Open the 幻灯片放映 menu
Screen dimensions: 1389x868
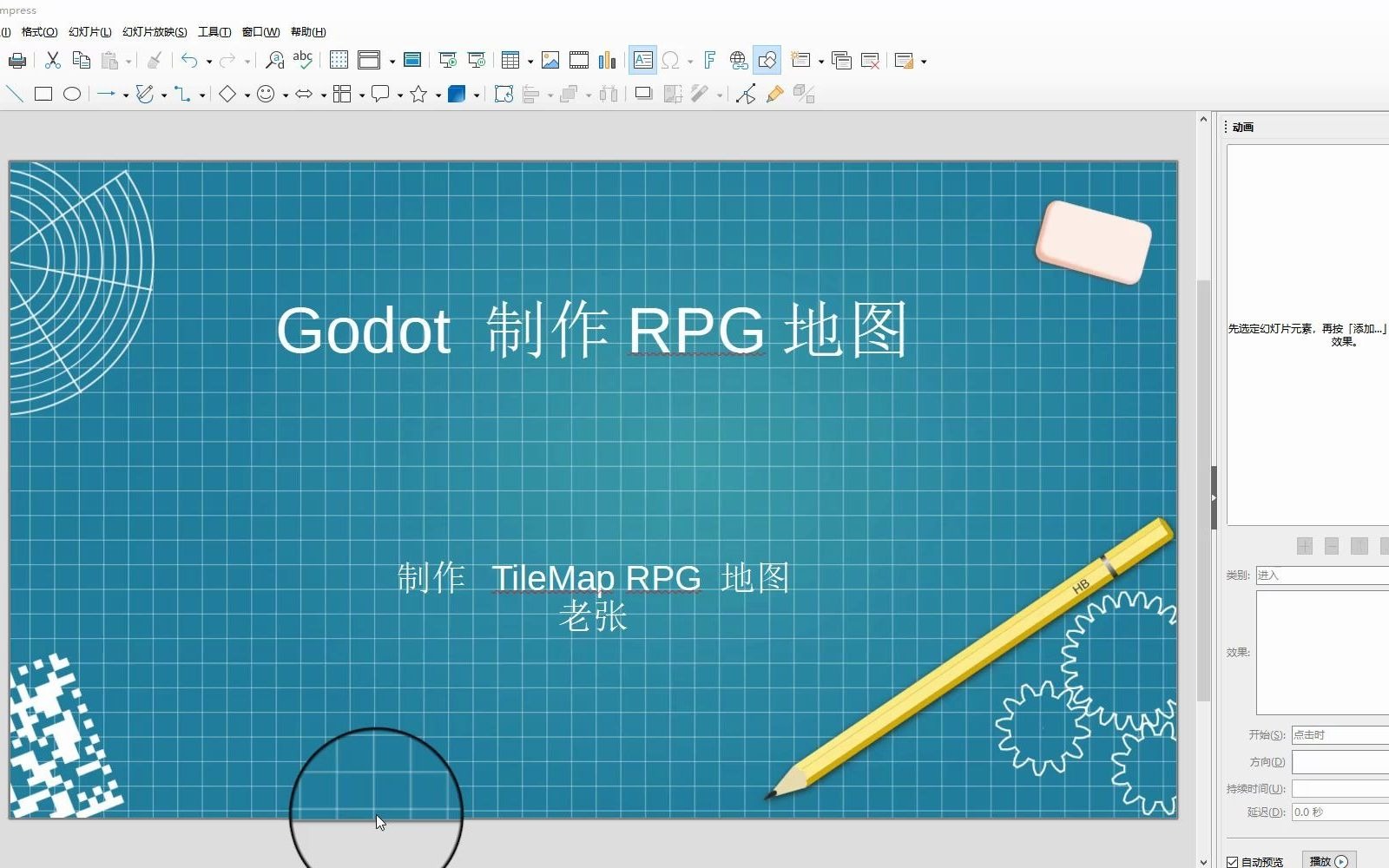click(153, 31)
